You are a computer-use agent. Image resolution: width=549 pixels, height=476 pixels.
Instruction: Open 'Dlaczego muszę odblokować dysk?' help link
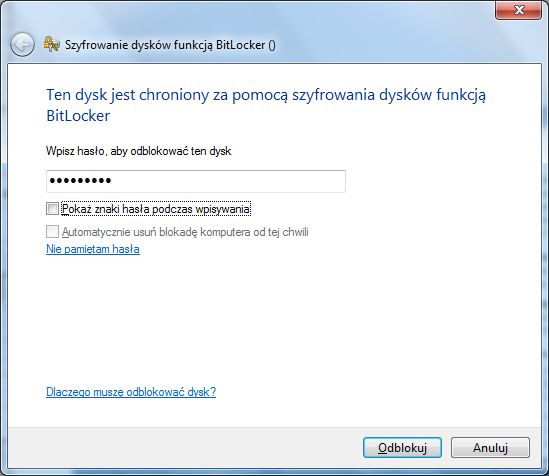131,392
